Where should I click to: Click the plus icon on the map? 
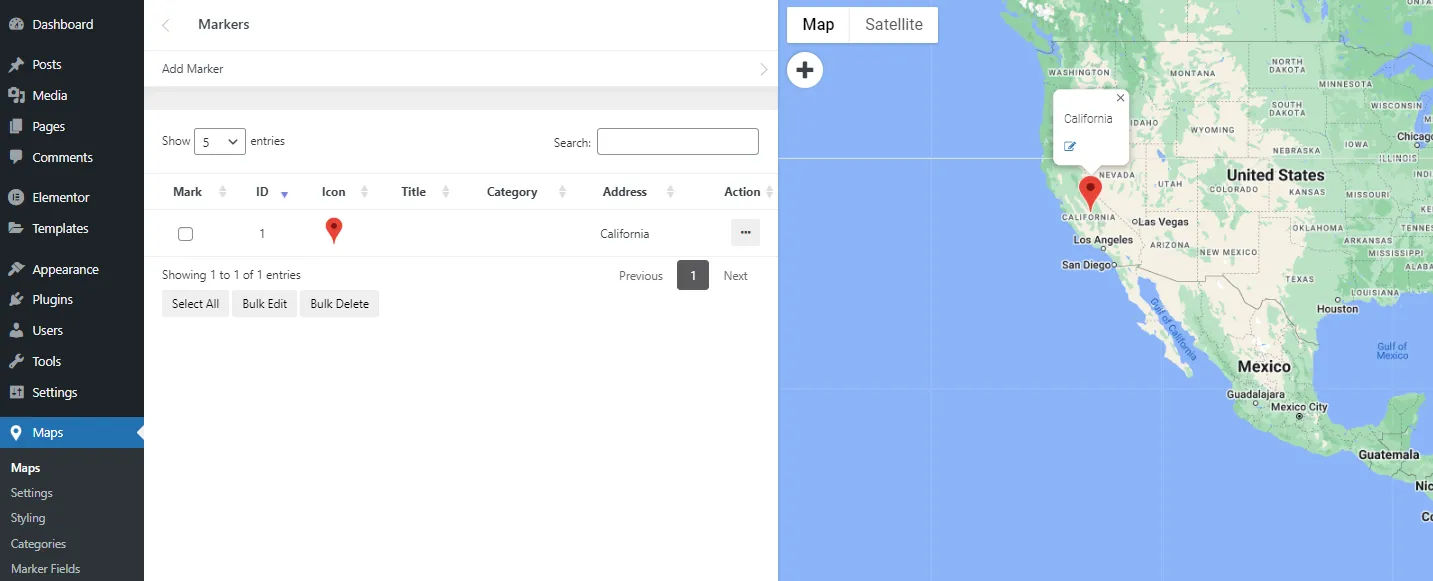point(805,69)
